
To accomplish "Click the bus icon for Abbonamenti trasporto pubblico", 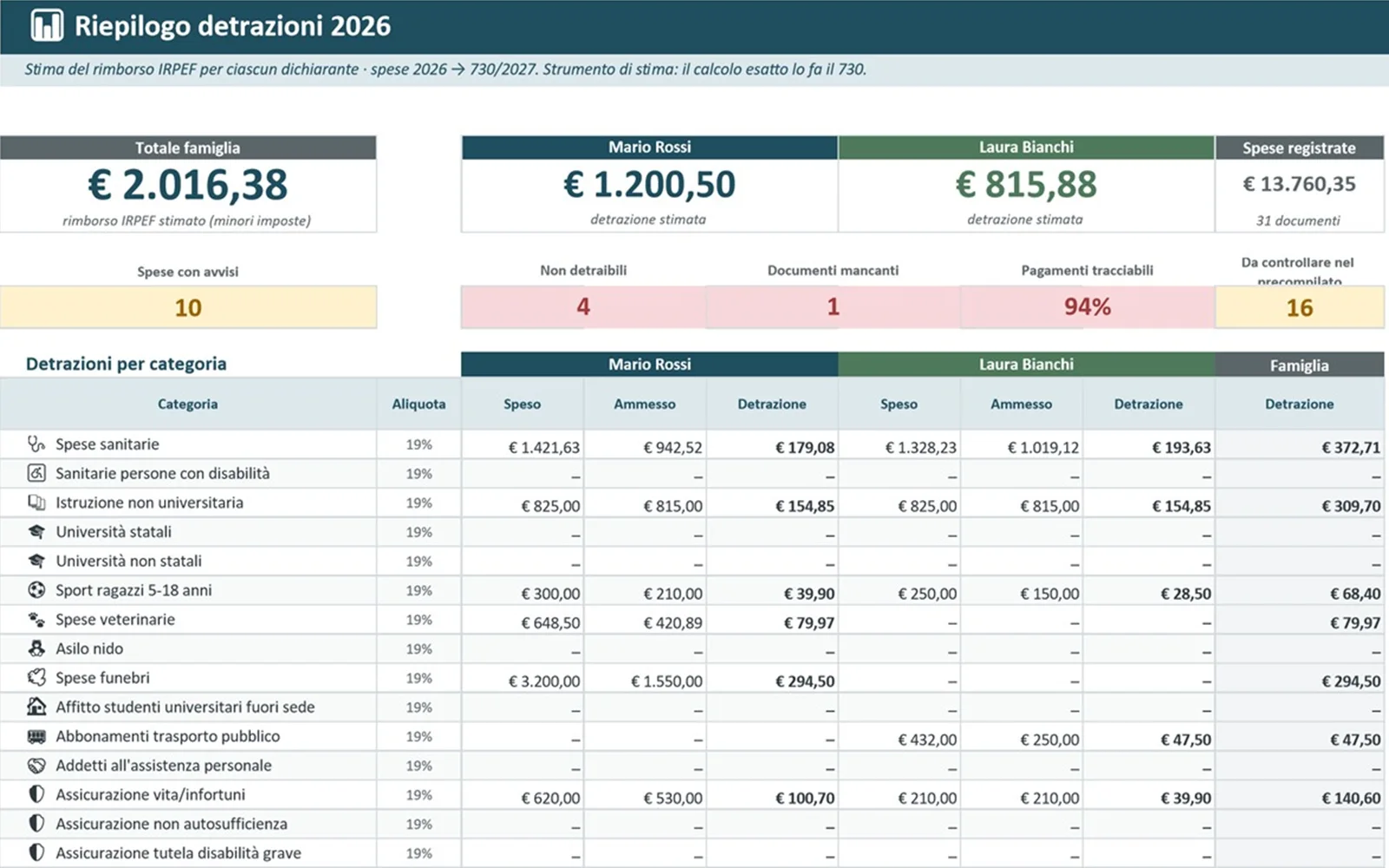I will [x=36, y=736].
